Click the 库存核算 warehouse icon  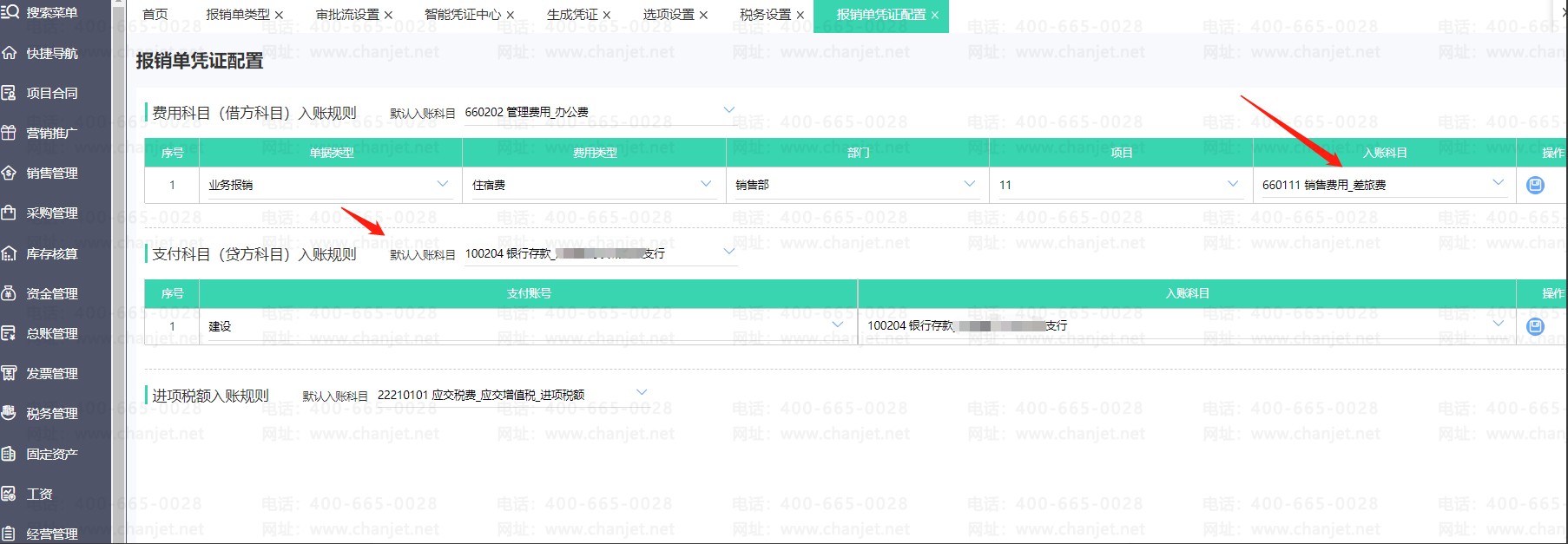click(x=10, y=253)
